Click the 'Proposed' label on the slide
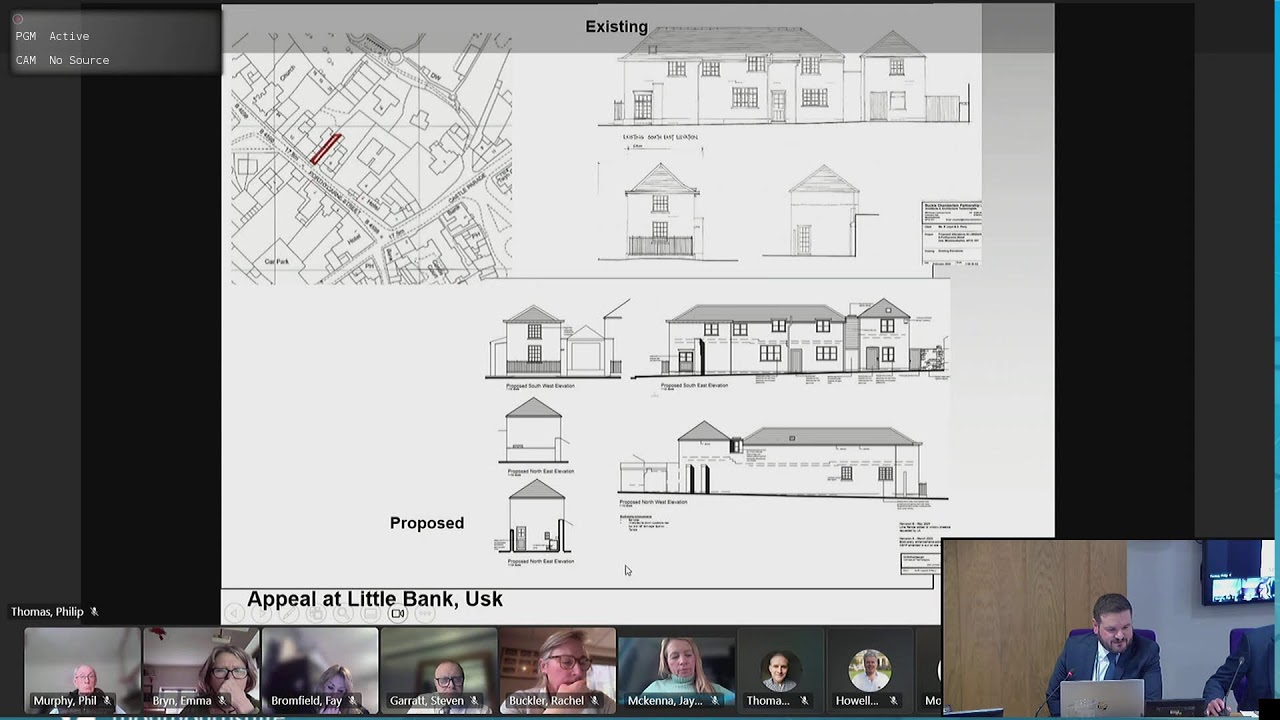Screen dimensions: 1280x720 (427, 523)
